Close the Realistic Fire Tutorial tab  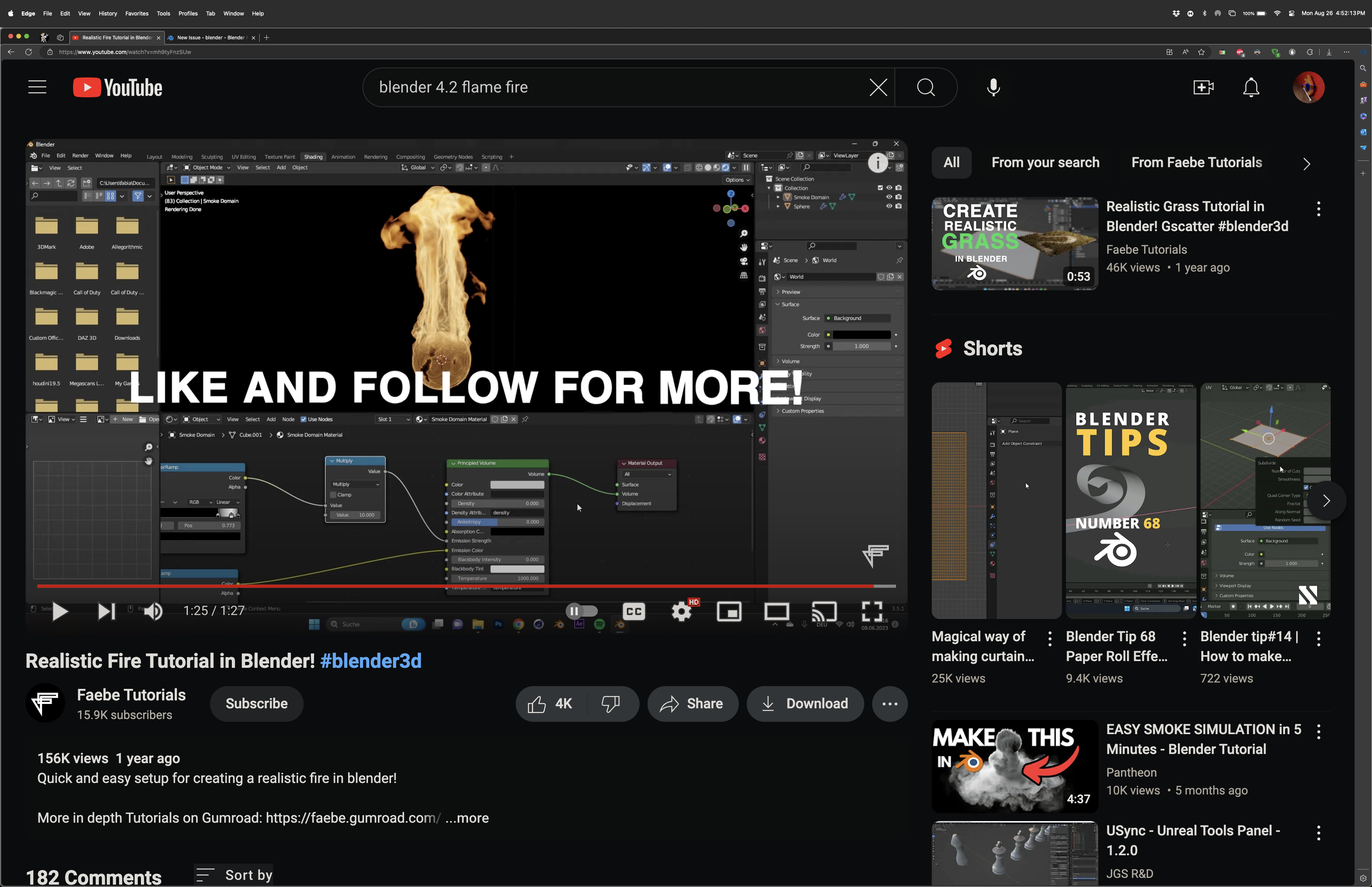tap(158, 37)
